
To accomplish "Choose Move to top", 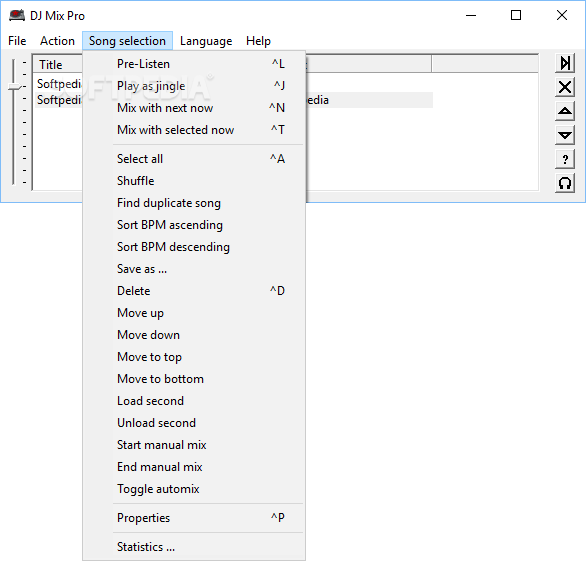I will point(194,357).
